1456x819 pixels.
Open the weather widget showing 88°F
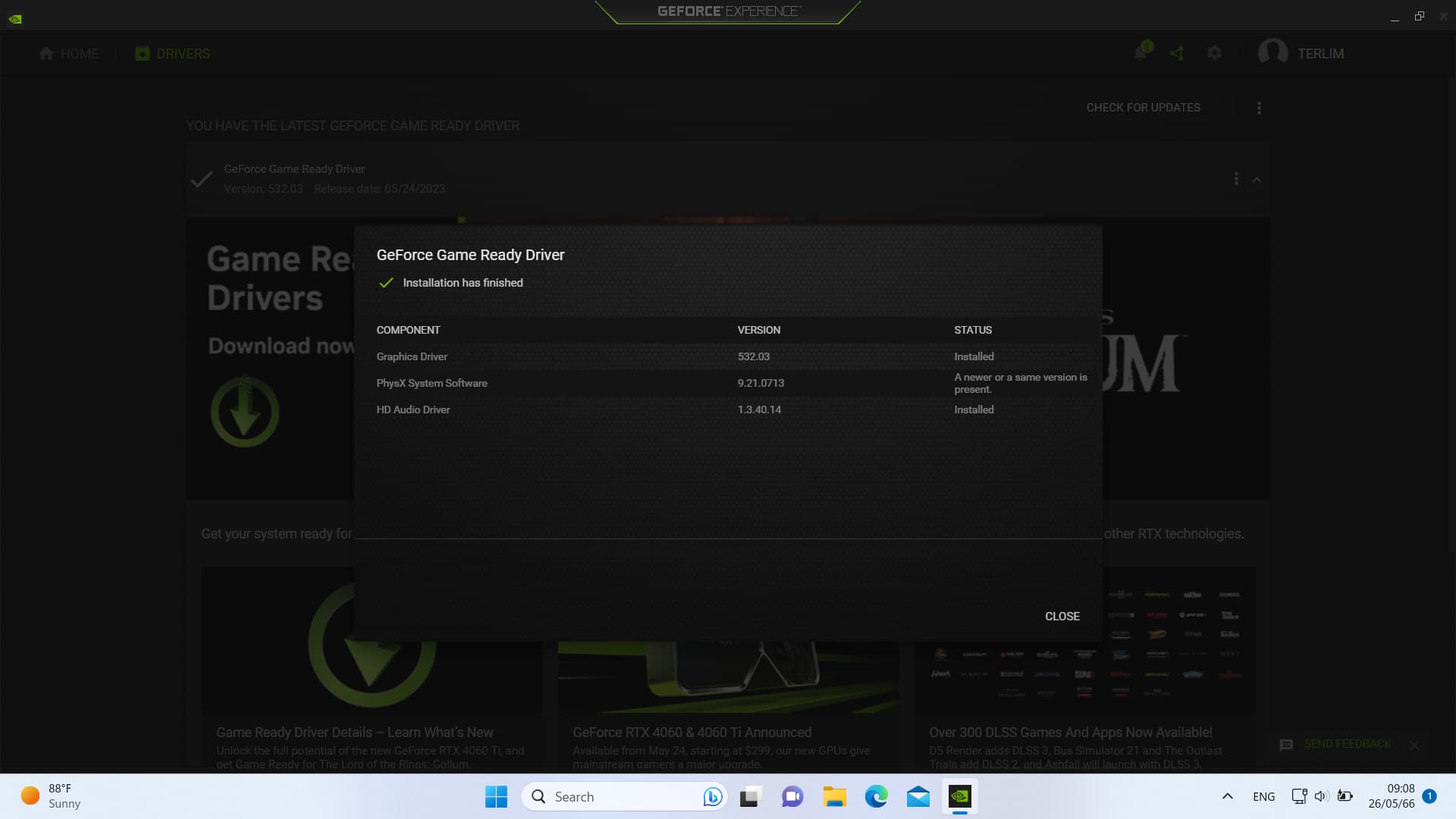click(x=51, y=796)
